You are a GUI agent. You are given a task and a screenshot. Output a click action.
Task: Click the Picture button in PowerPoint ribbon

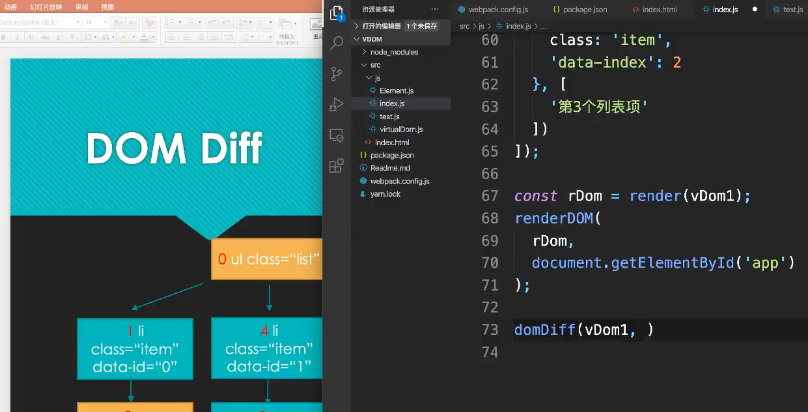(x=316, y=28)
